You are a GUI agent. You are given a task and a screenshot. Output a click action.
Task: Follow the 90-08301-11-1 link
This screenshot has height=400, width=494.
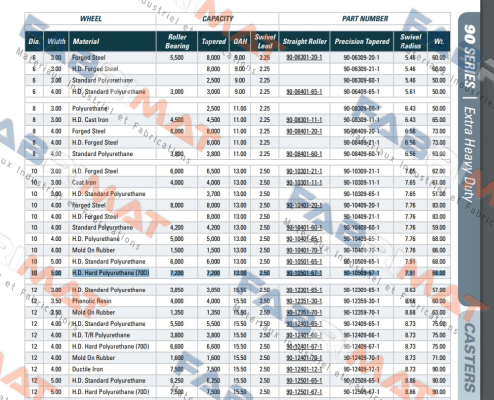tap(304, 120)
